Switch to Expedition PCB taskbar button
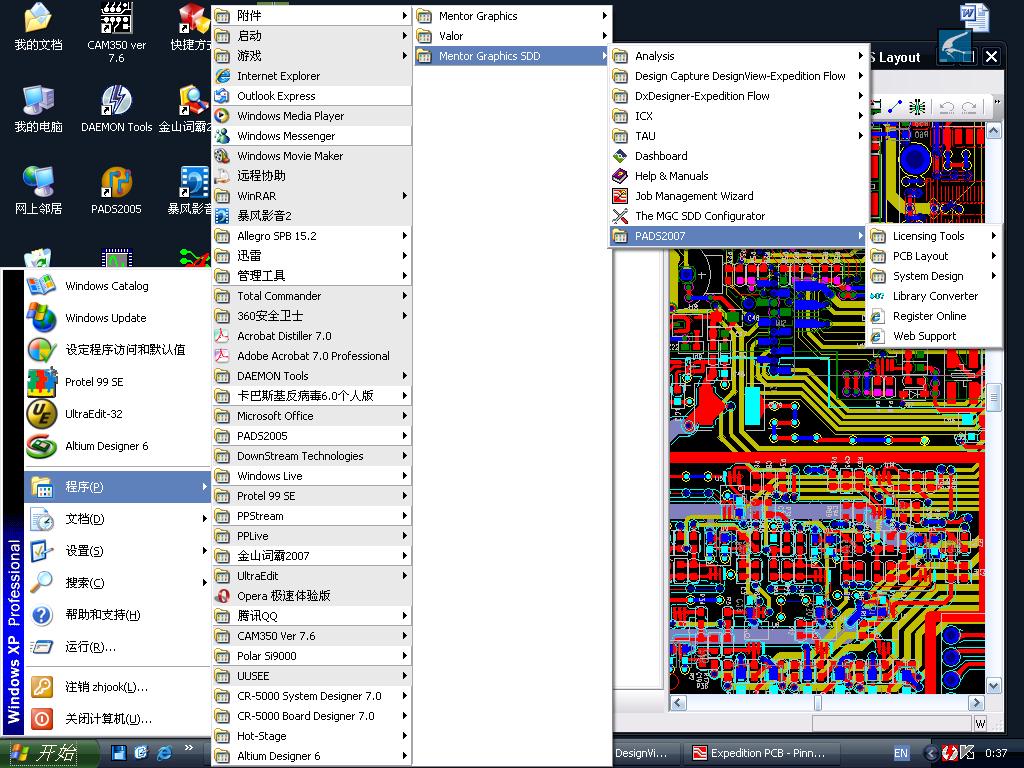Image resolution: width=1024 pixels, height=768 pixels. 762,753
